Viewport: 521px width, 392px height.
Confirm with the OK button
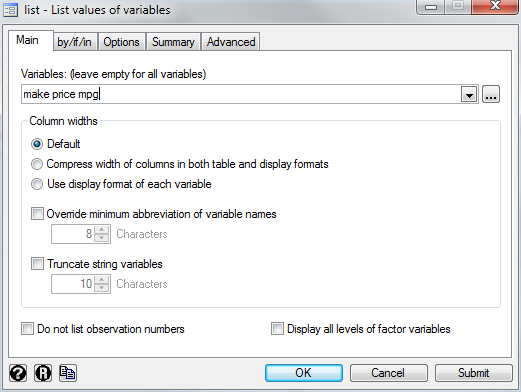pyautogui.click(x=304, y=373)
